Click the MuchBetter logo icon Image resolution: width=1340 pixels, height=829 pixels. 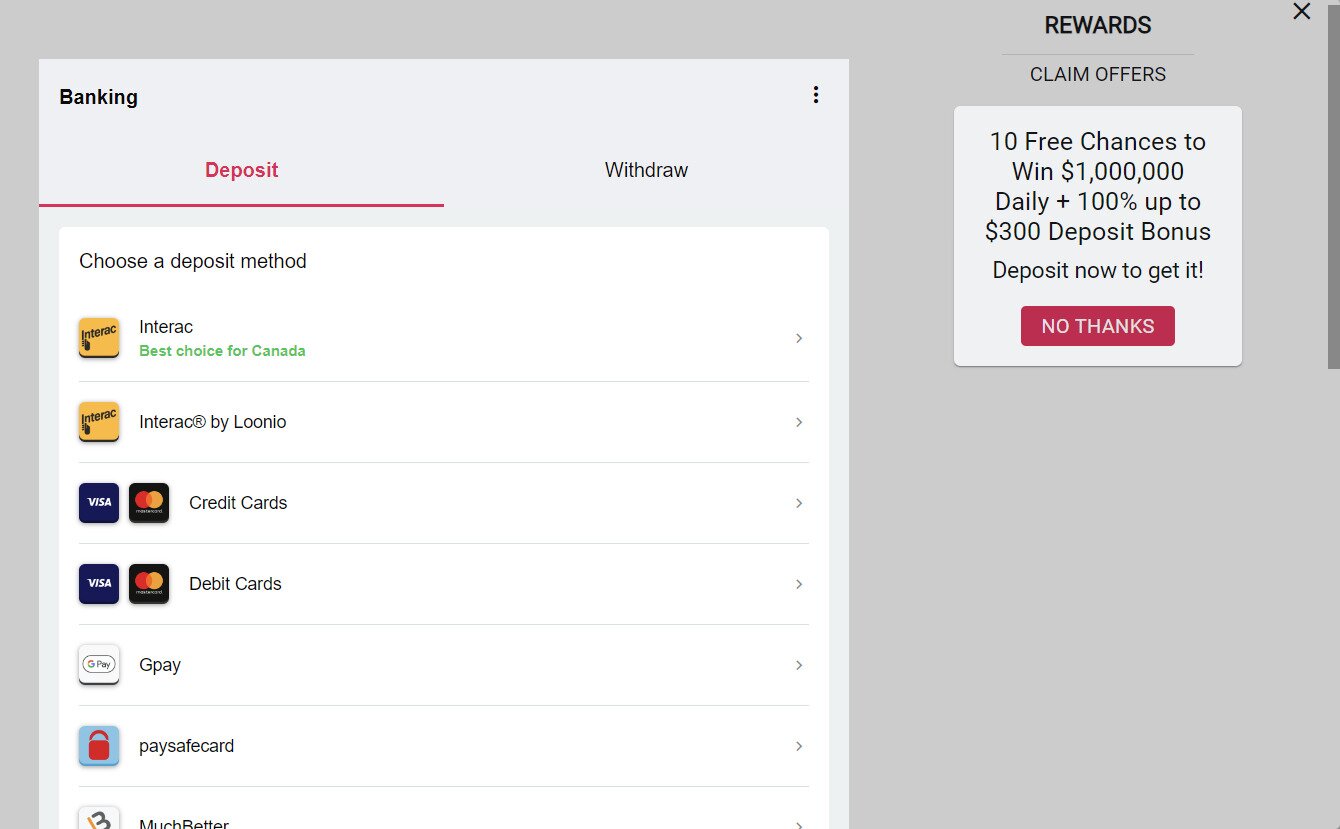coord(99,818)
